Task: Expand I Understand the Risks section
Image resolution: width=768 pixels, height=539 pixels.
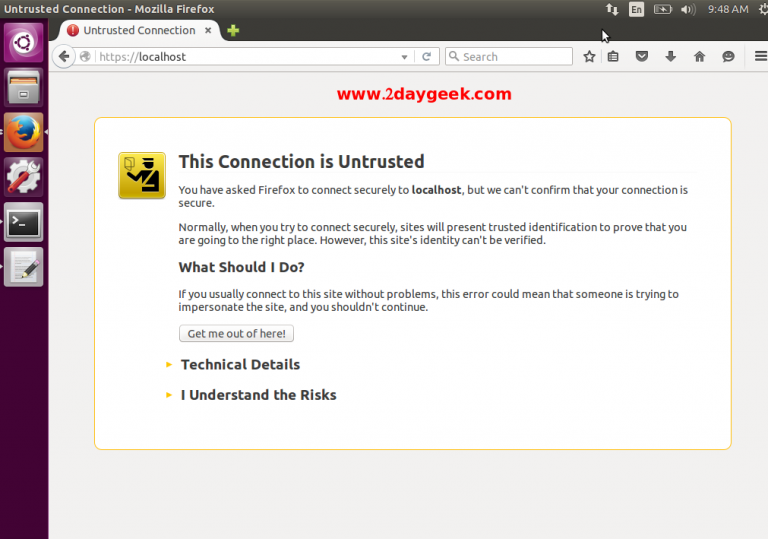Action: 257,395
